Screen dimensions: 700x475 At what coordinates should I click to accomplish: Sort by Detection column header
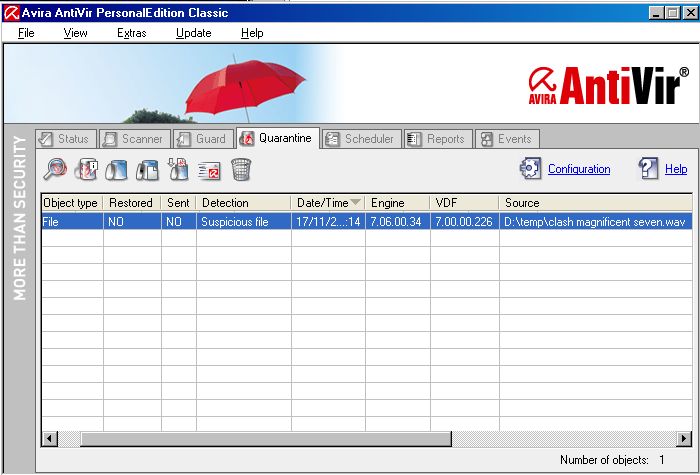point(244,203)
